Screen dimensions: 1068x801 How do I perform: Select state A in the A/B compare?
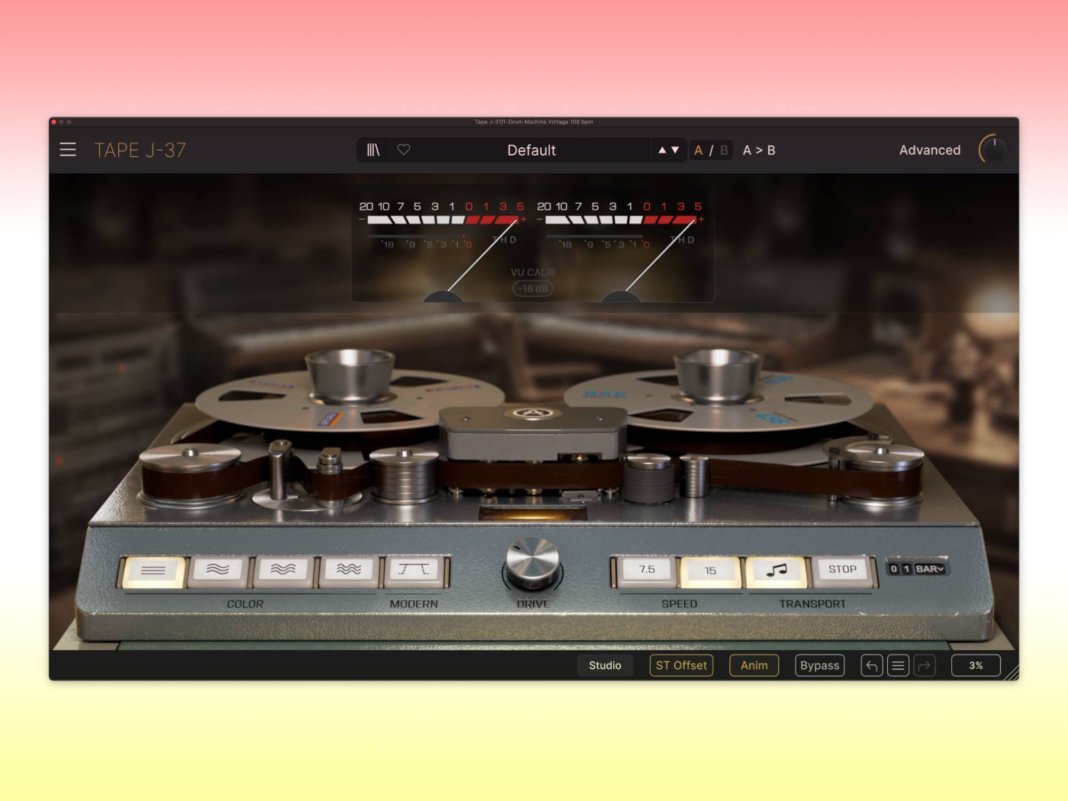[698, 150]
